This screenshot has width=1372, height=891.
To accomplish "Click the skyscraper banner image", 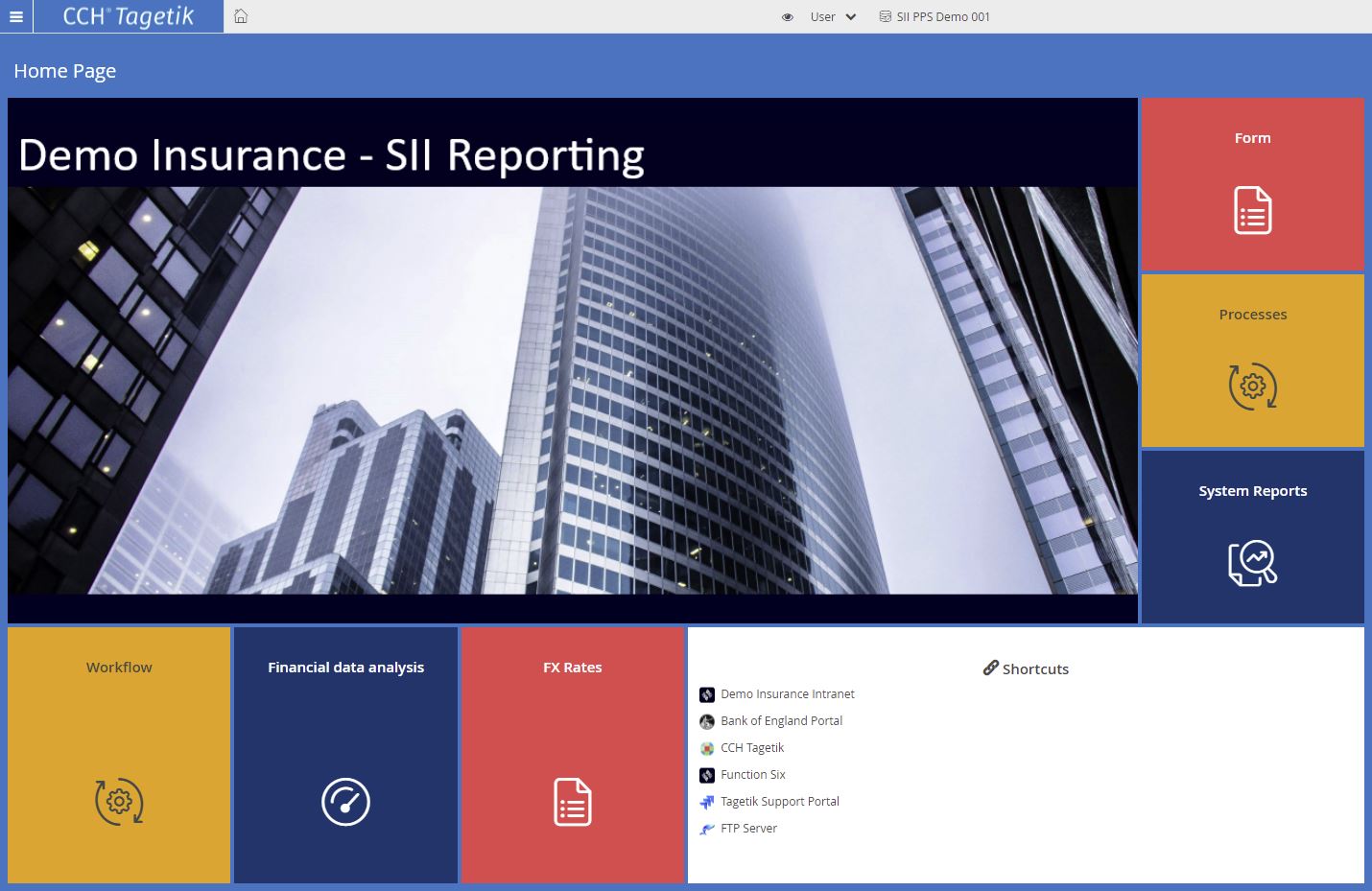I will [x=573, y=390].
